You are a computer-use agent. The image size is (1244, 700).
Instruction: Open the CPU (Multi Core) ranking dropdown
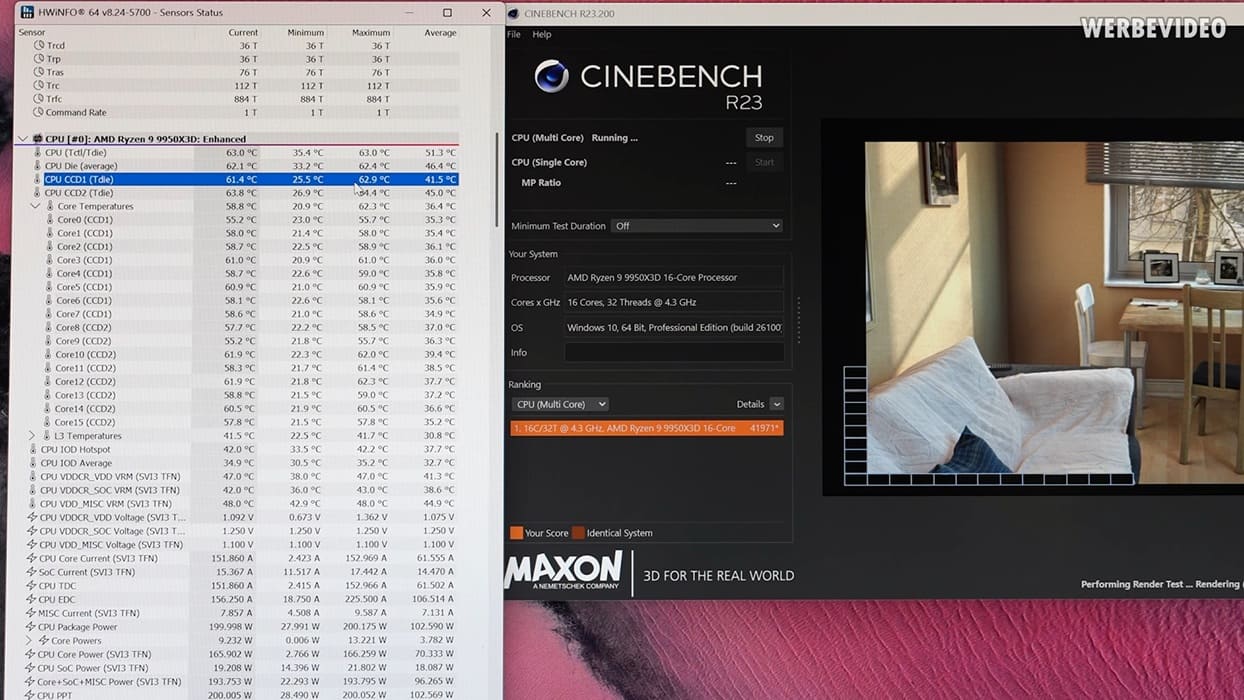click(560, 404)
